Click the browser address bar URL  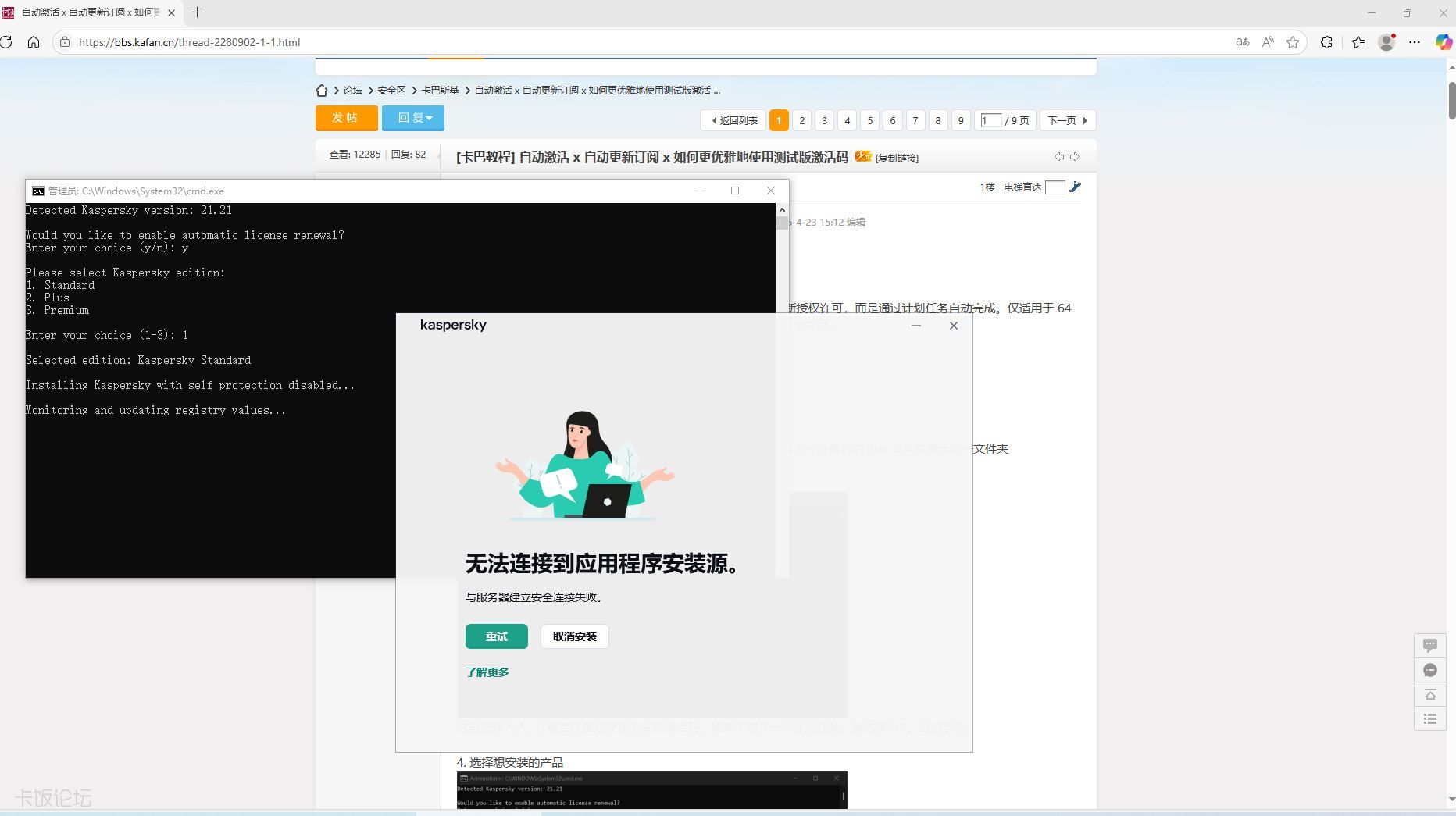pyautogui.click(x=189, y=42)
